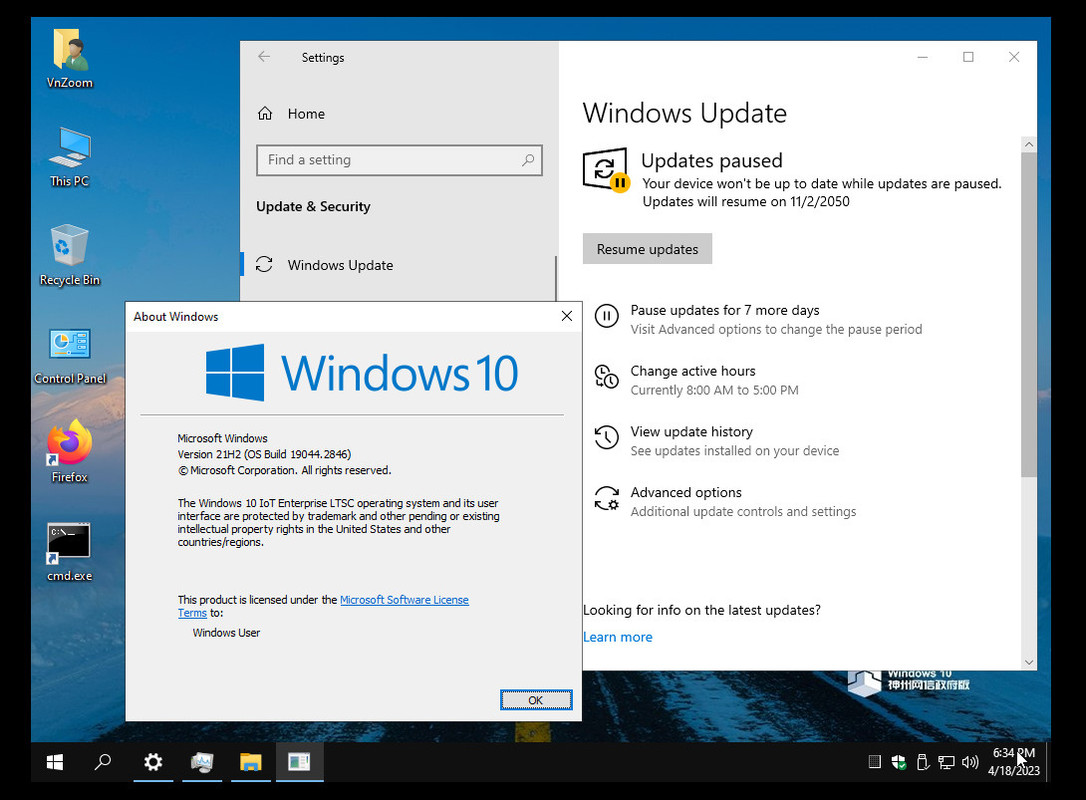Screen dimensions: 1086x800
Task: Open Change active hours
Action: click(x=696, y=380)
